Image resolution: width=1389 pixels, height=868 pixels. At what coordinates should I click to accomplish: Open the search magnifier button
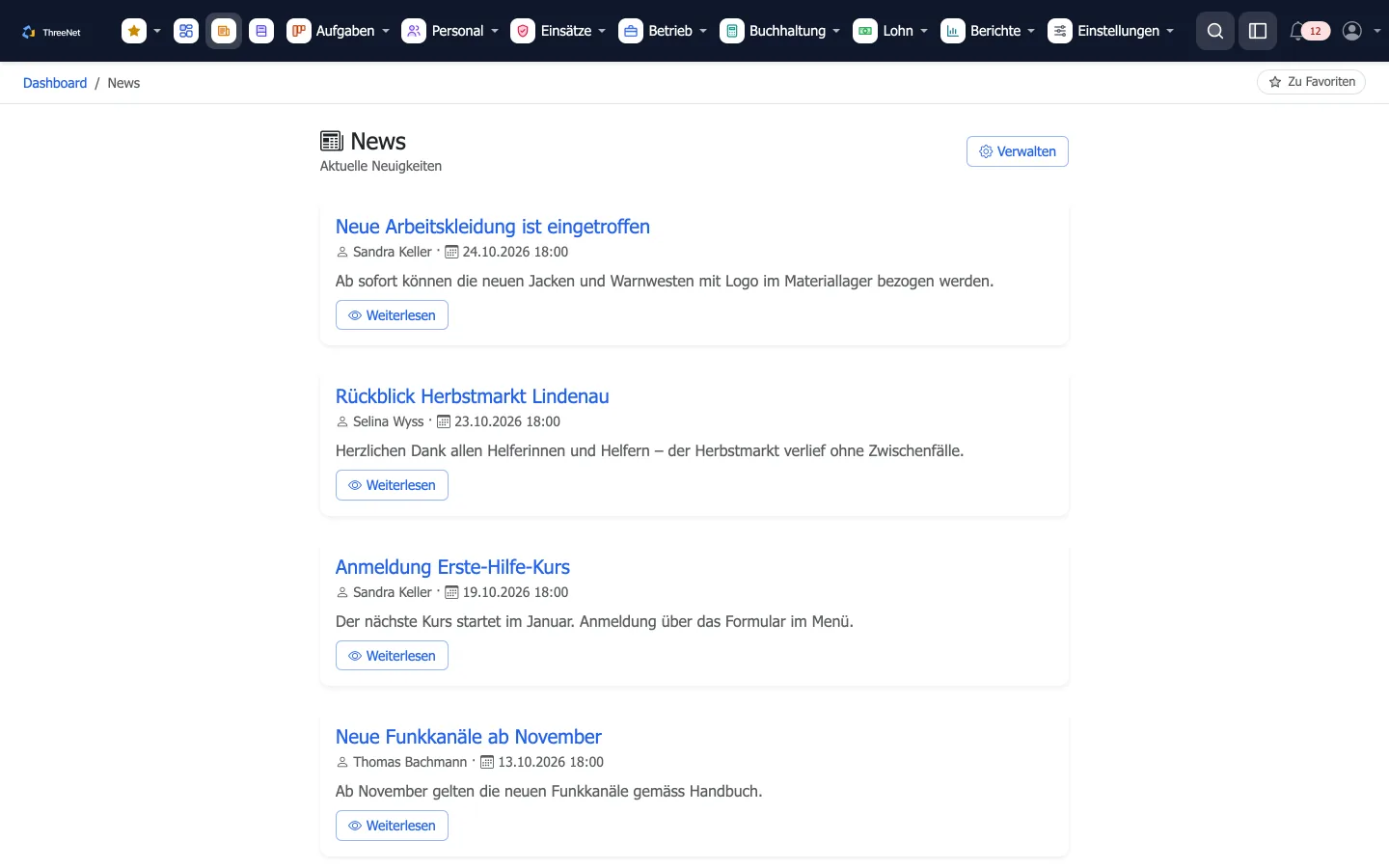tap(1215, 31)
